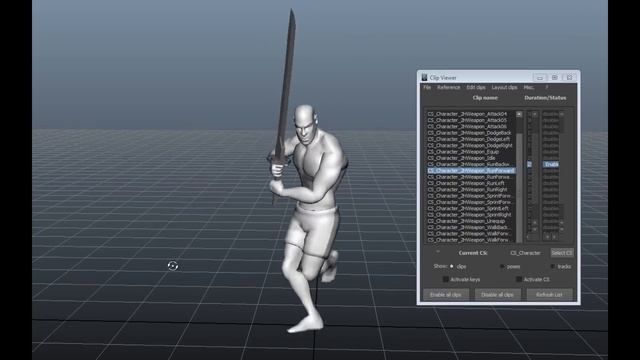
Task: Click the Duration/Status column header
Action: 545,98
